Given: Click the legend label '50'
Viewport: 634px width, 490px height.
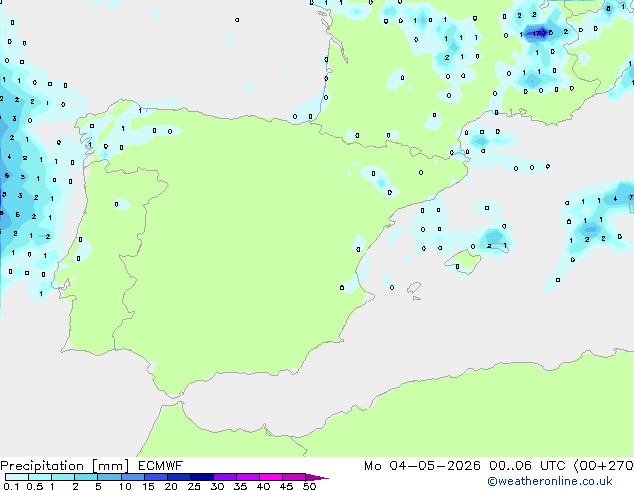Looking at the screenshot, I should point(309,486).
